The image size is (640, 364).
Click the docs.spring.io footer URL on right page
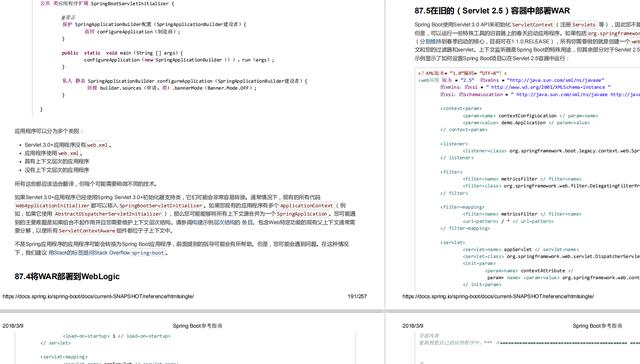[498, 296]
